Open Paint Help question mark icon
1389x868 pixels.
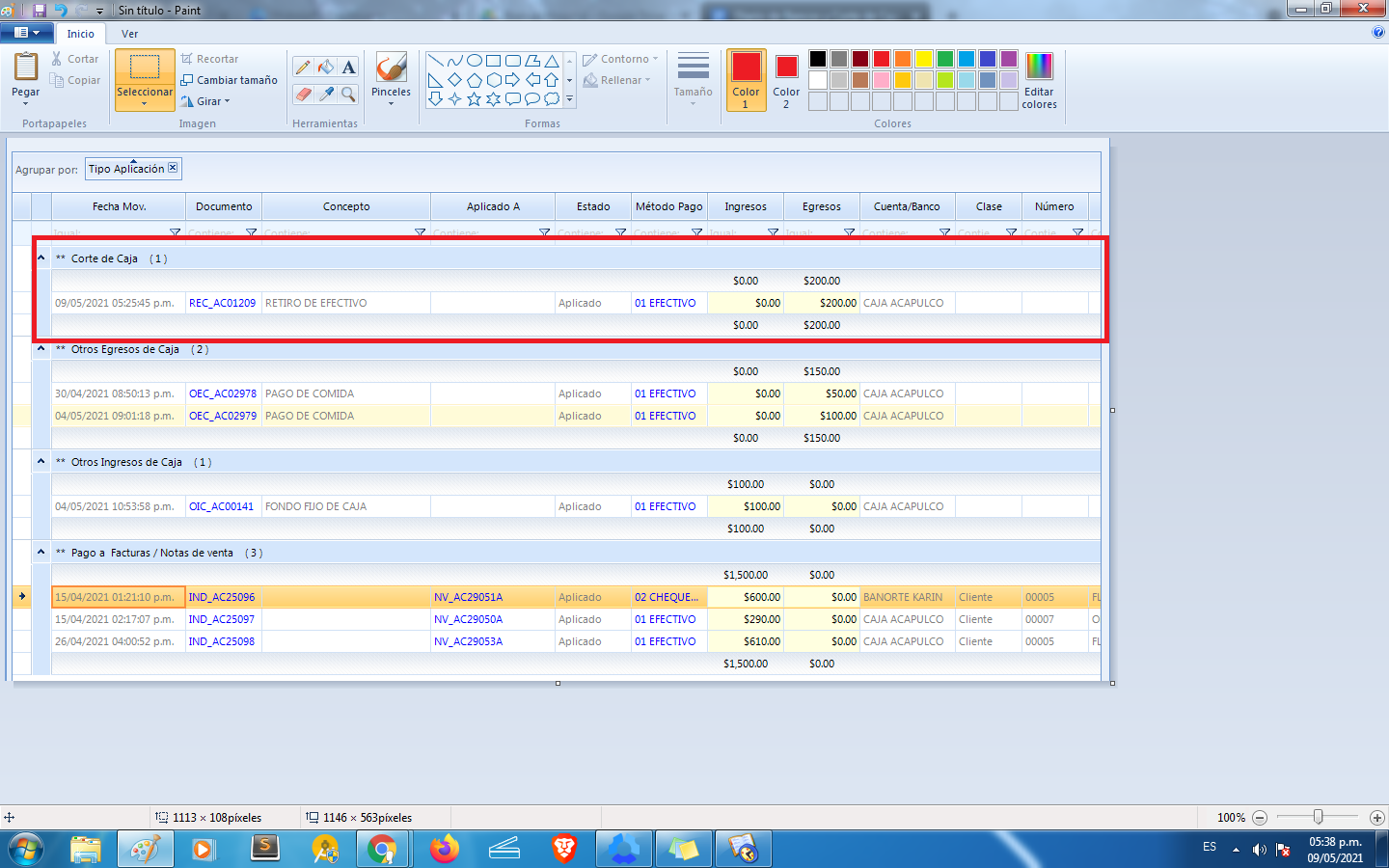(1377, 32)
